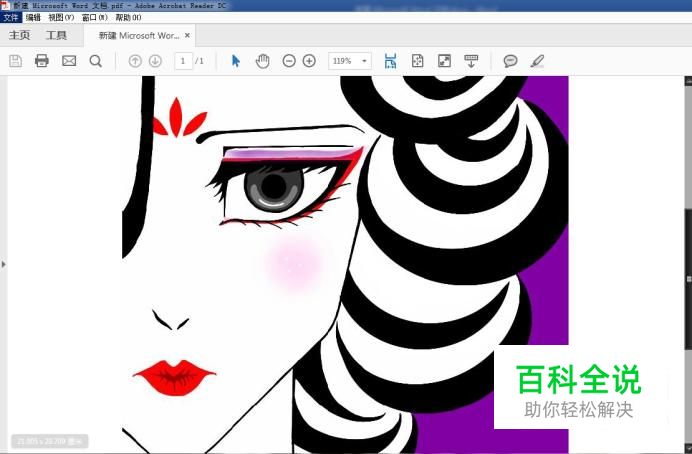Send file by email envelope icon
Screen dimensions: 692x454
point(69,60)
